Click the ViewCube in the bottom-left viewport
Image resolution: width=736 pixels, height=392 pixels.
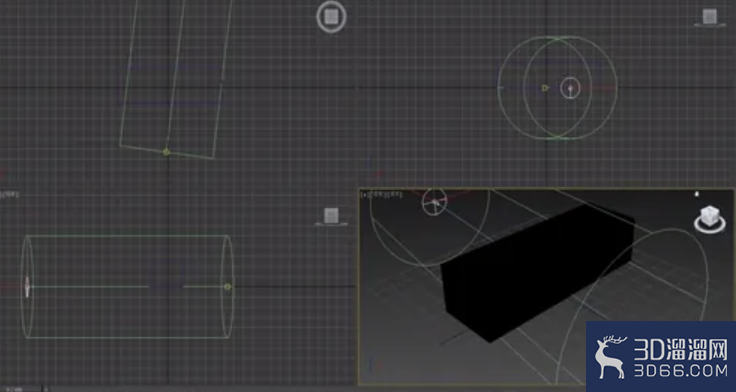(x=331, y=216)
